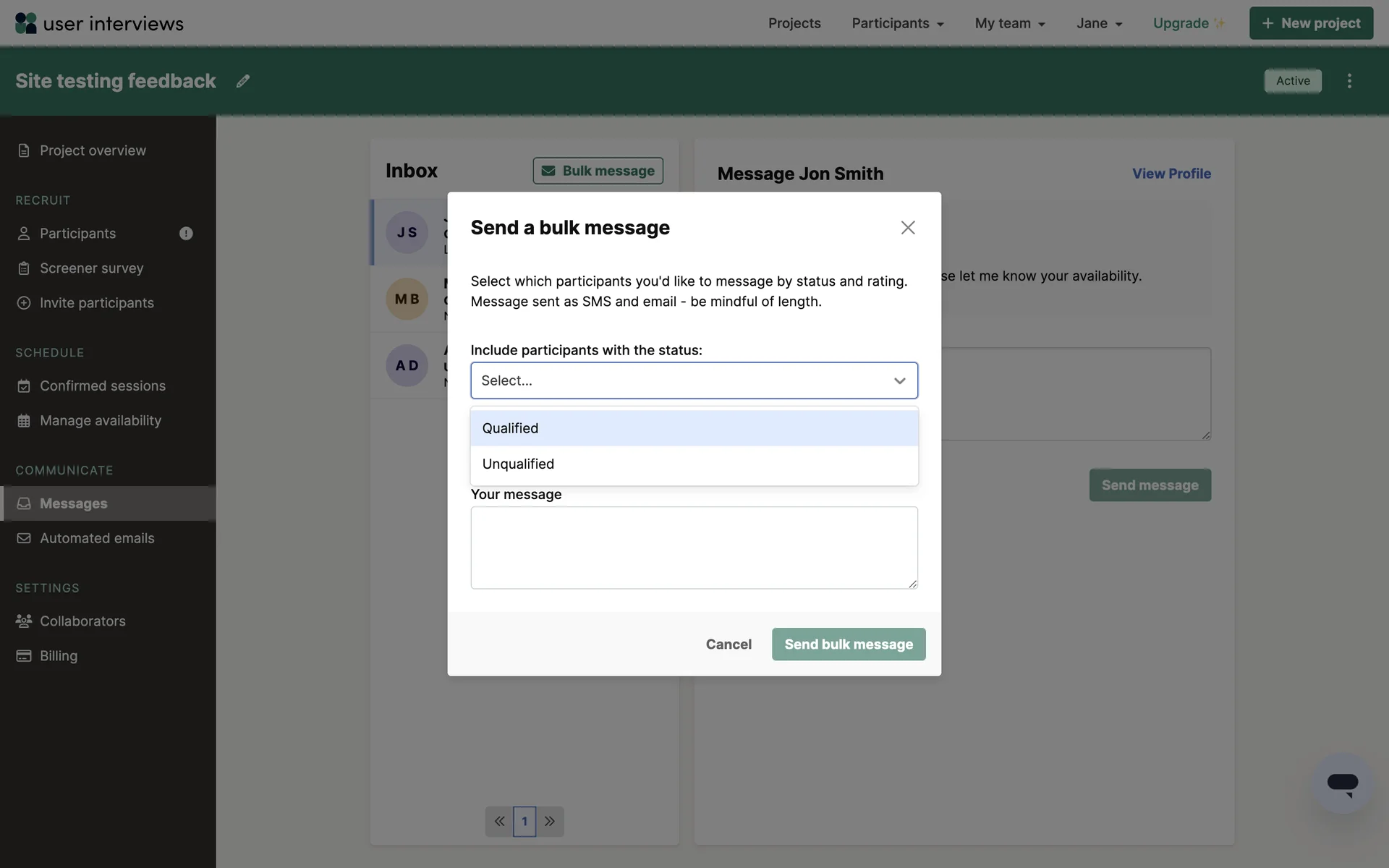1389x868 pixels.
Task: Open the three-dot project options menu
Action: (x=1349, y=81)
